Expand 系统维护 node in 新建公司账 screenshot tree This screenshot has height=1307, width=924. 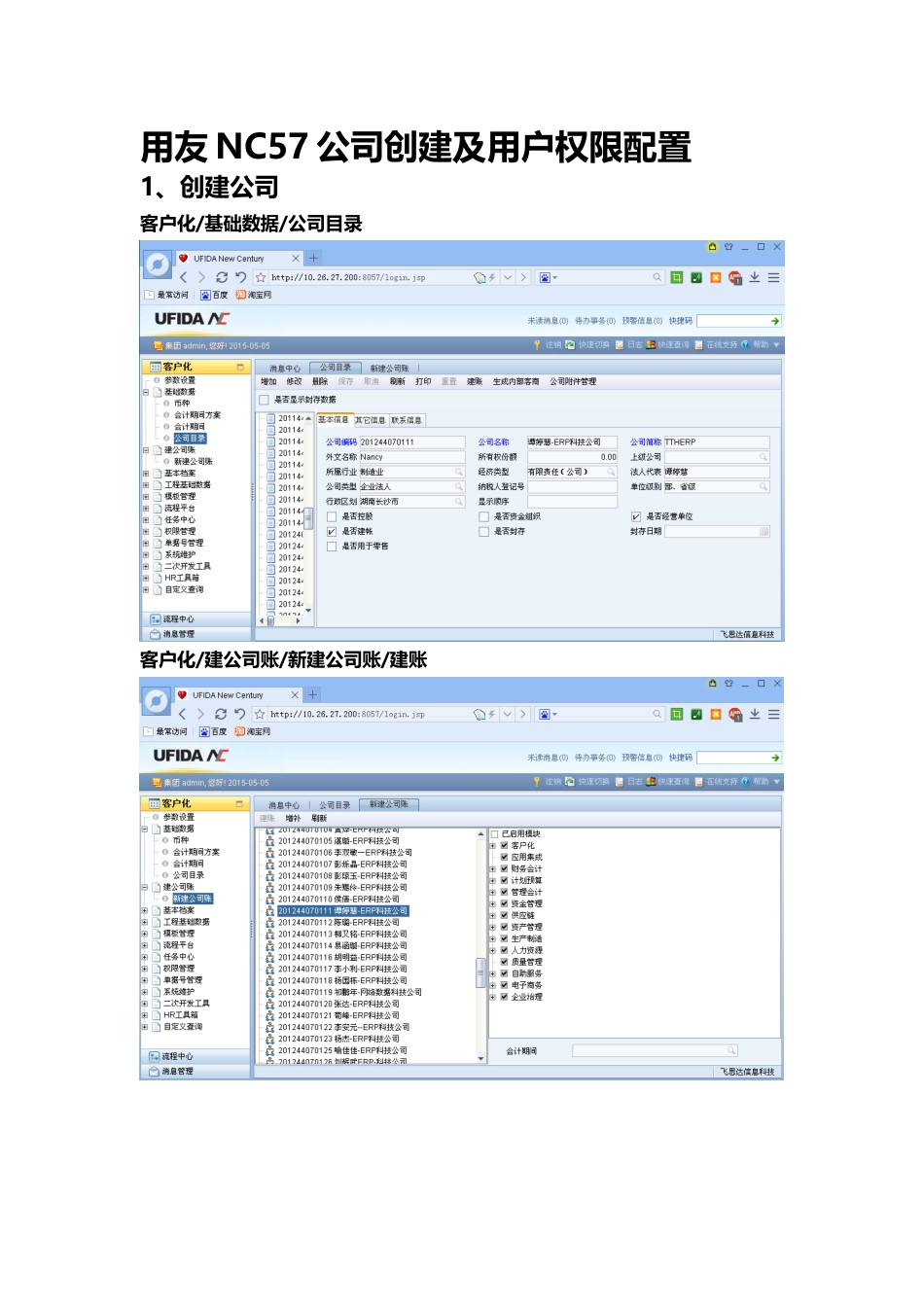point(145,992)
